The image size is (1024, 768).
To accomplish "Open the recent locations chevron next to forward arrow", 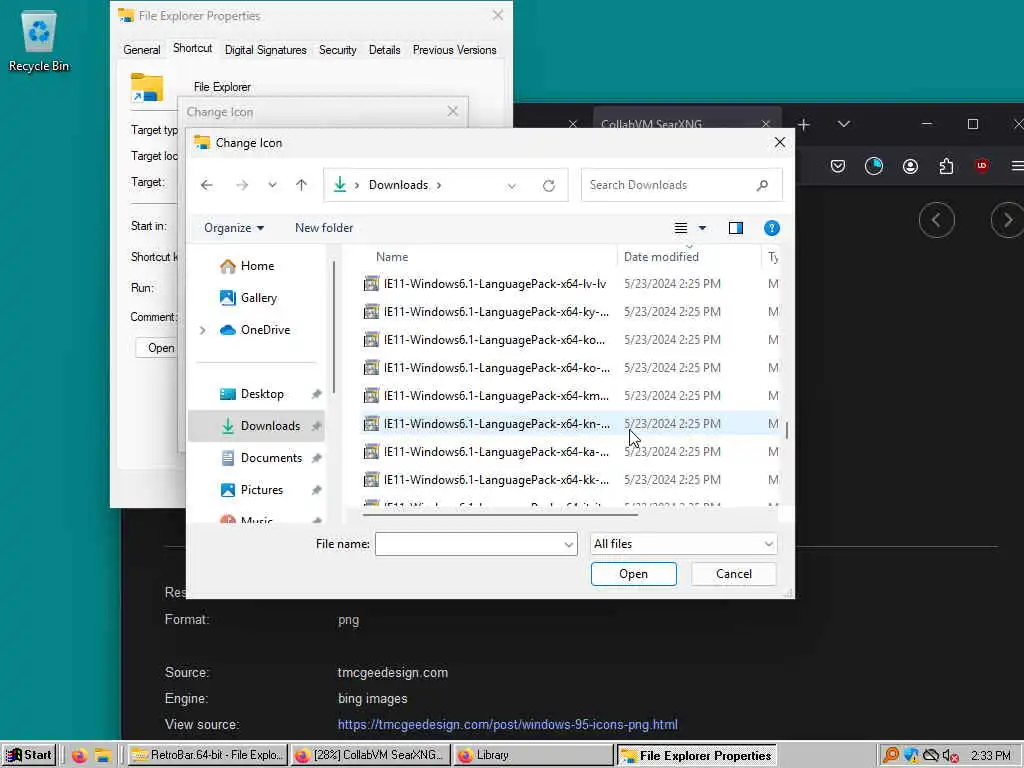I will coord(272,185).
